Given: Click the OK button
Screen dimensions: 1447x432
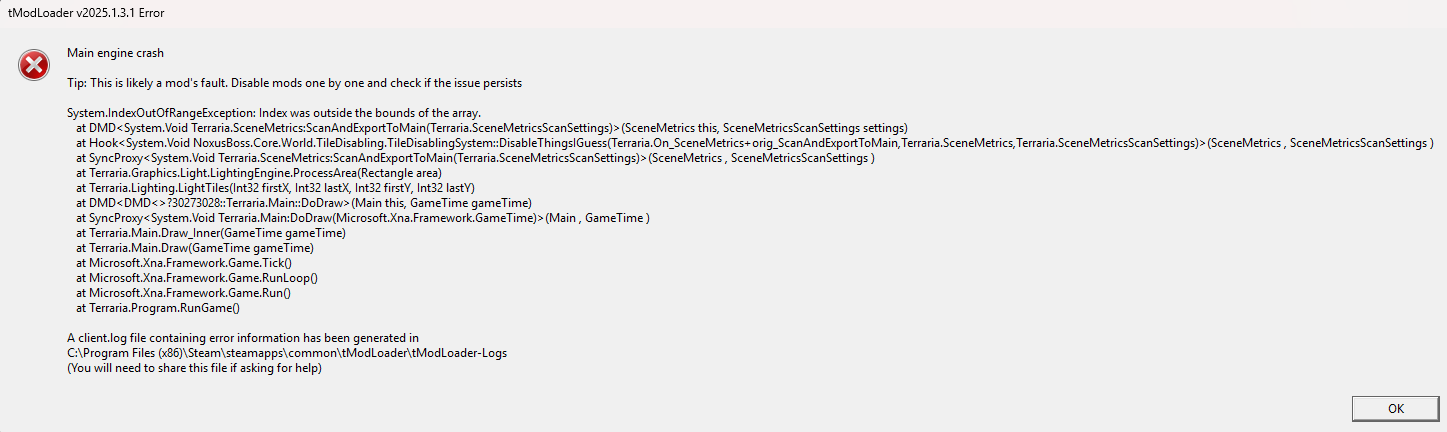Looking at the screenshot, I should click(1395, 408).
